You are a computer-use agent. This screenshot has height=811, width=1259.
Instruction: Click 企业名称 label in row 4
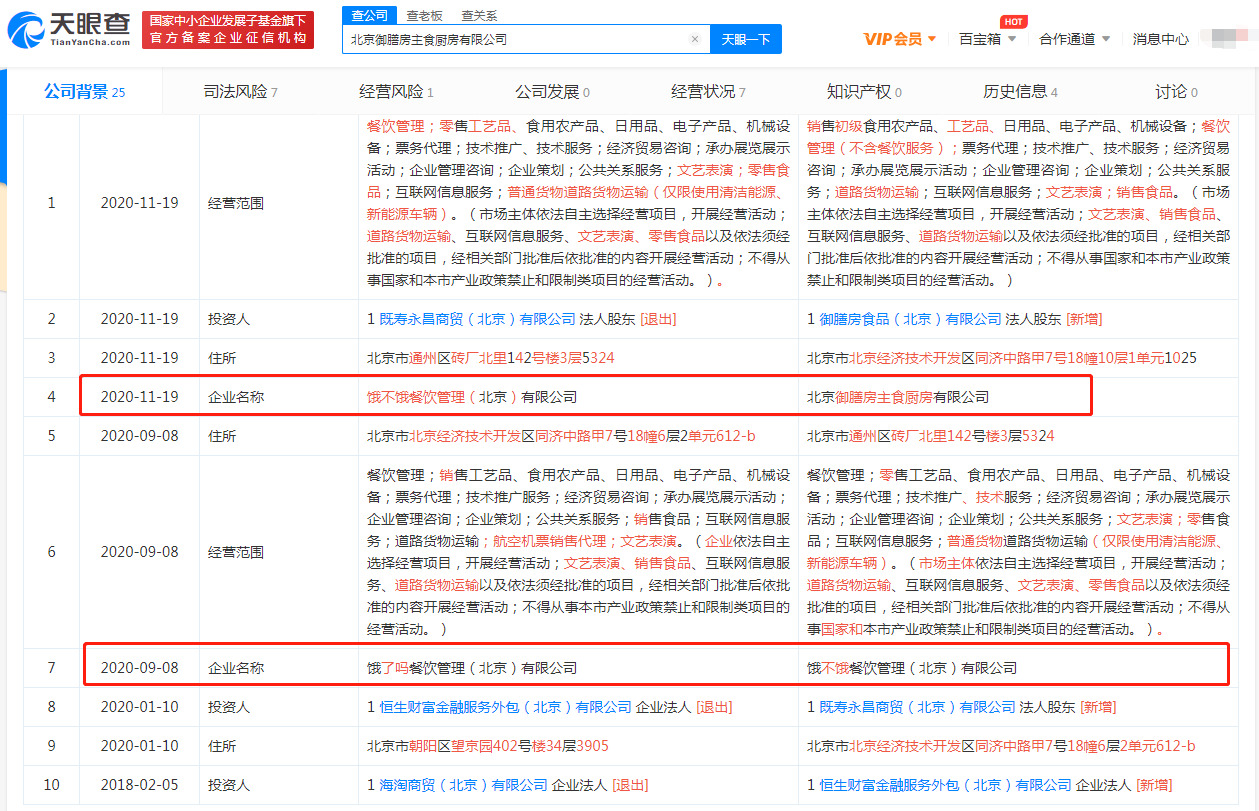236,397
